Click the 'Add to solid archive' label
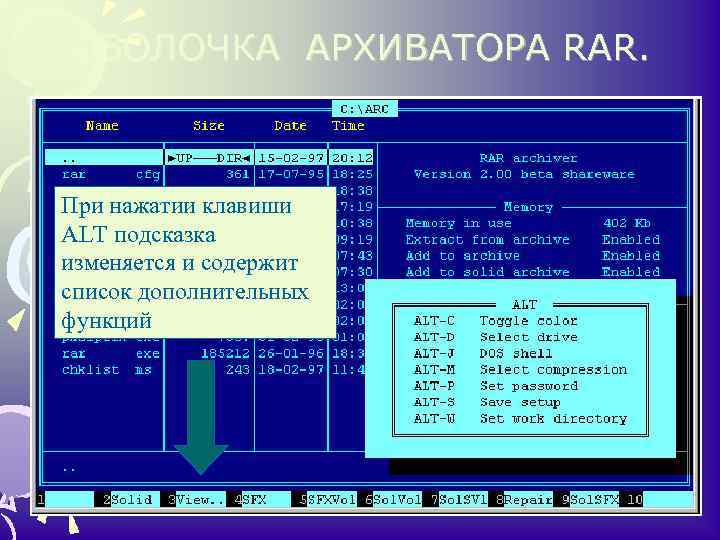The height and width of the screenshot is (540, 720). [488, 272]
